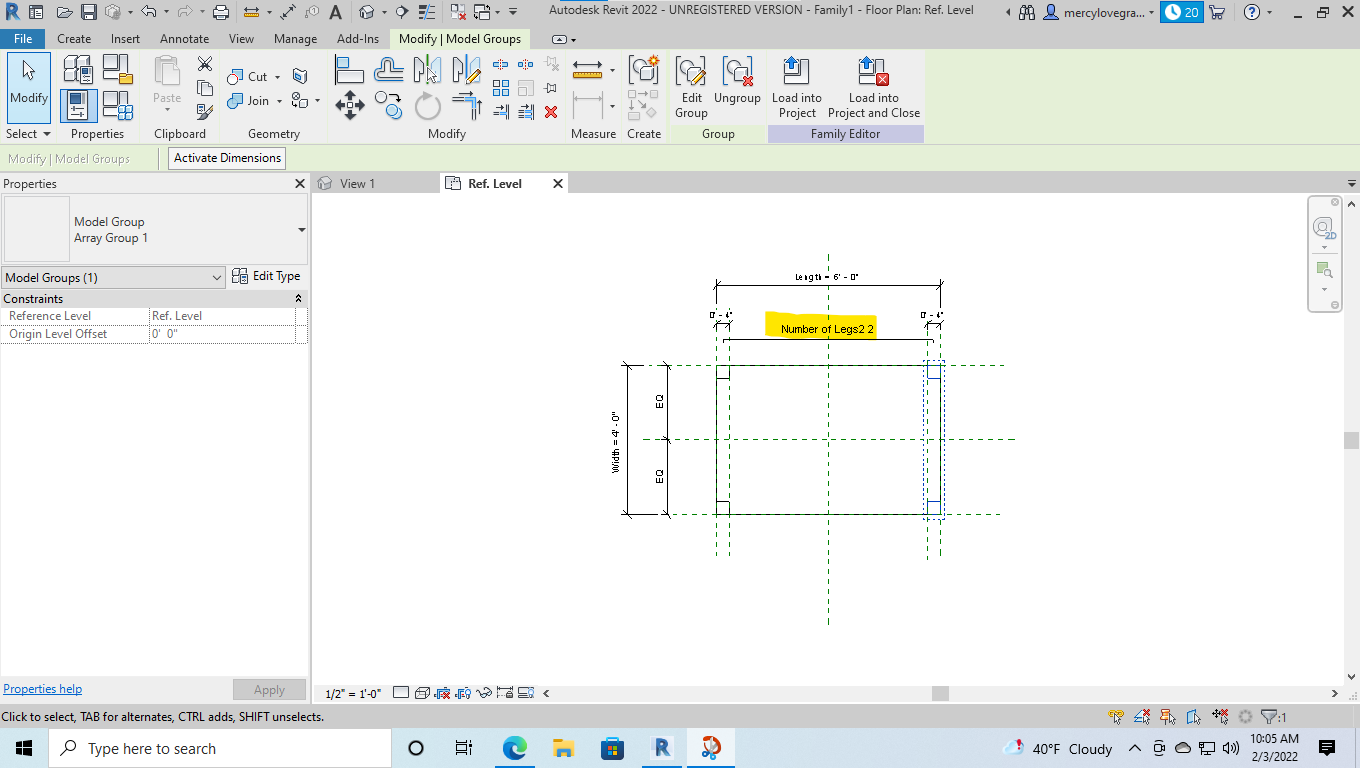The width and height of the screenshot is (1360, 768).
Task: Activate the Rotate tool
Action: (426, 104)
